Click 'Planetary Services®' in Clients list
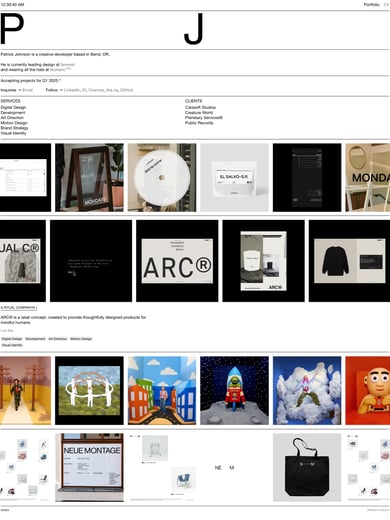The image size is (390, 520). click(x=204, y=118)
